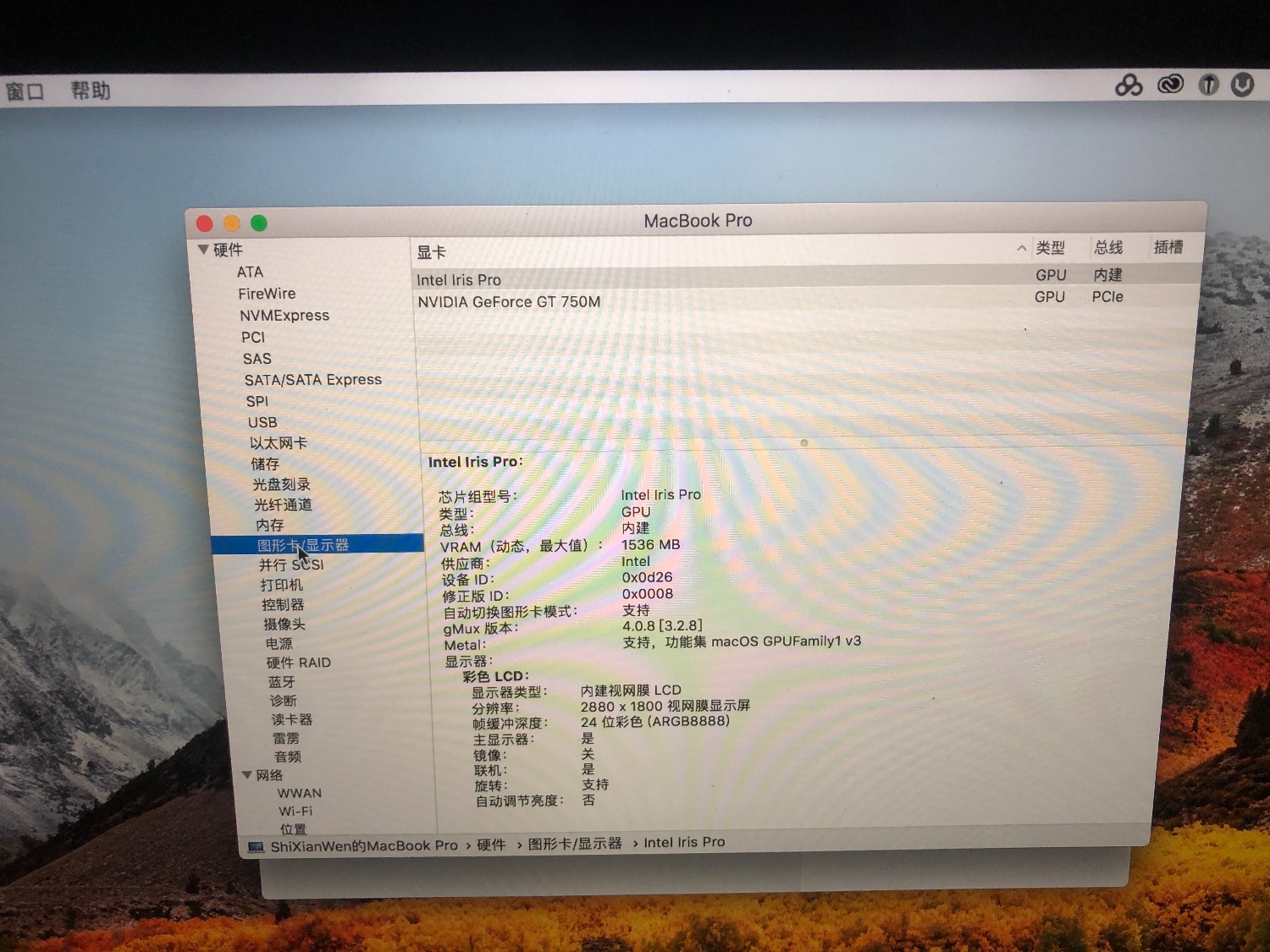
Task: Click the rightmost round menu bar icon
Action: [1242, 84]
